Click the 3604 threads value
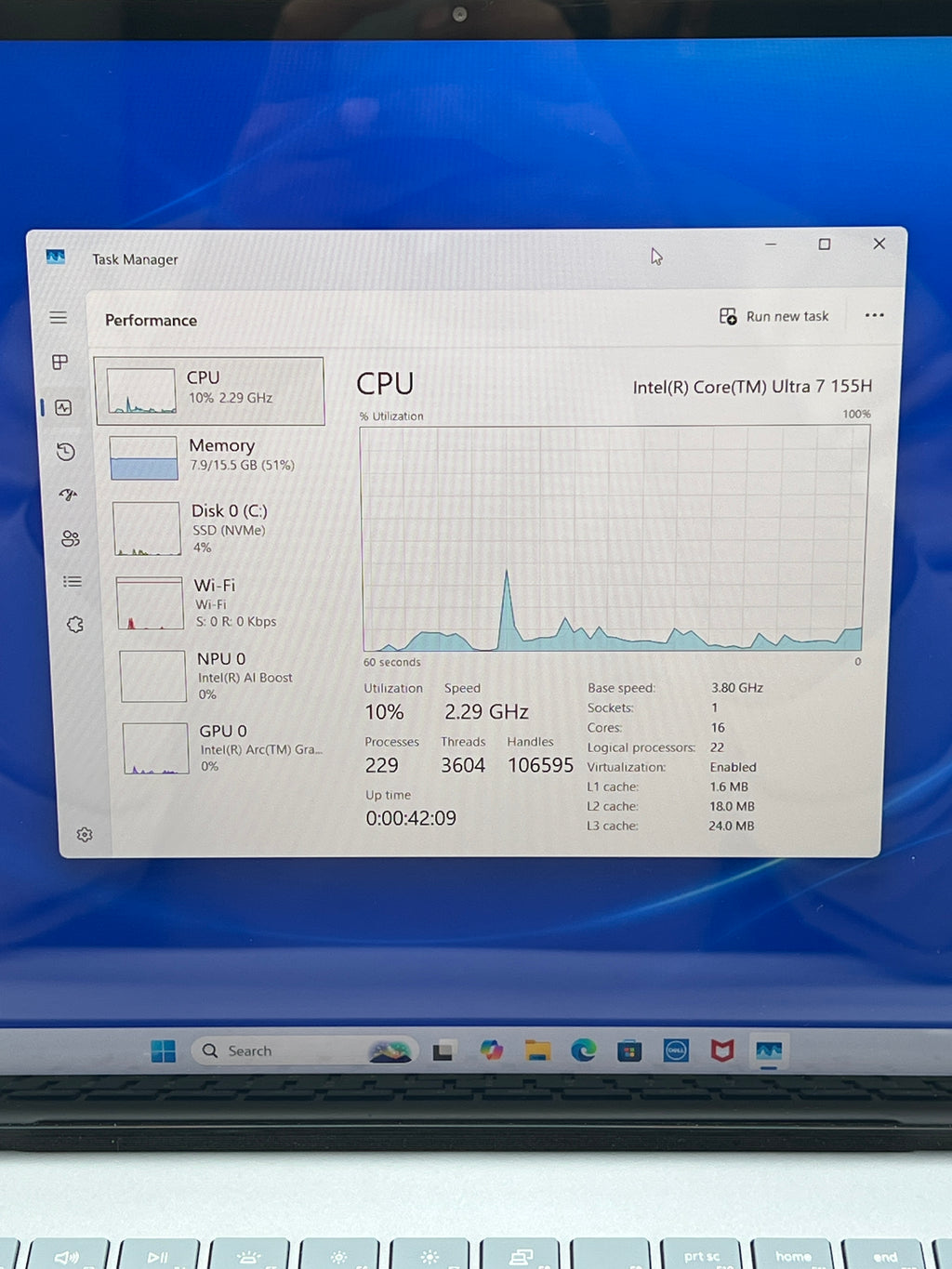The image size is (952, 1269). tap(463, 765)
